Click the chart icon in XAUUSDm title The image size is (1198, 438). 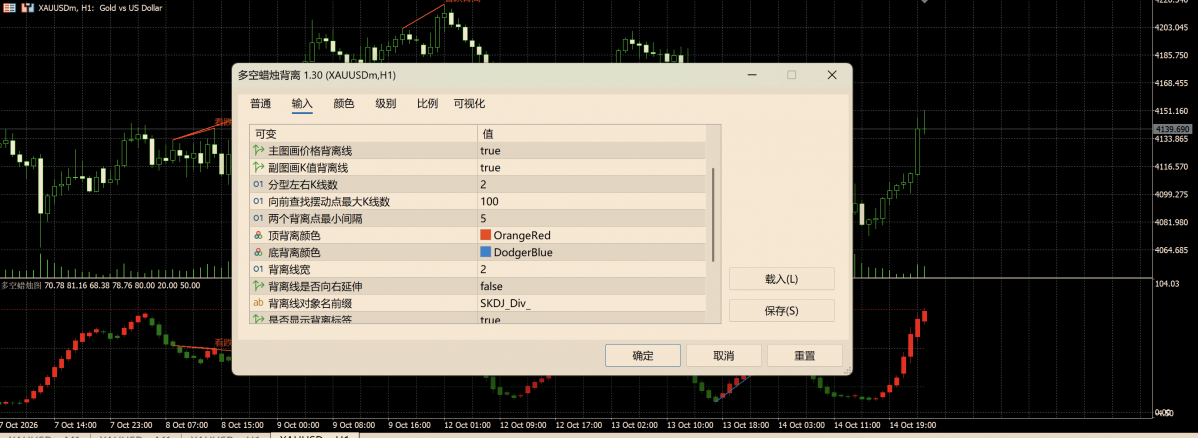(x=28, y=7)
